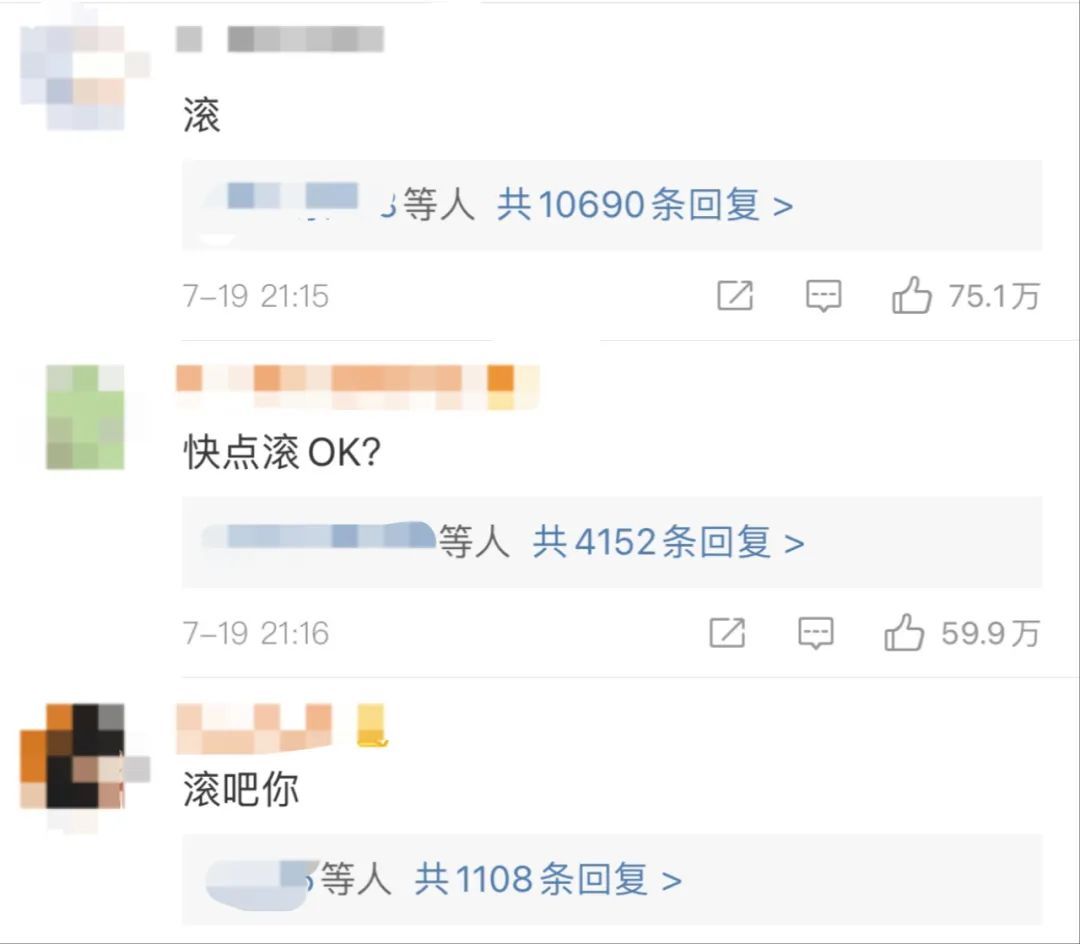The height and width of the screenshot is (944, 1080).
Task: Open orange username above 快点滚OK?
Action: click(x=357, y=387)
